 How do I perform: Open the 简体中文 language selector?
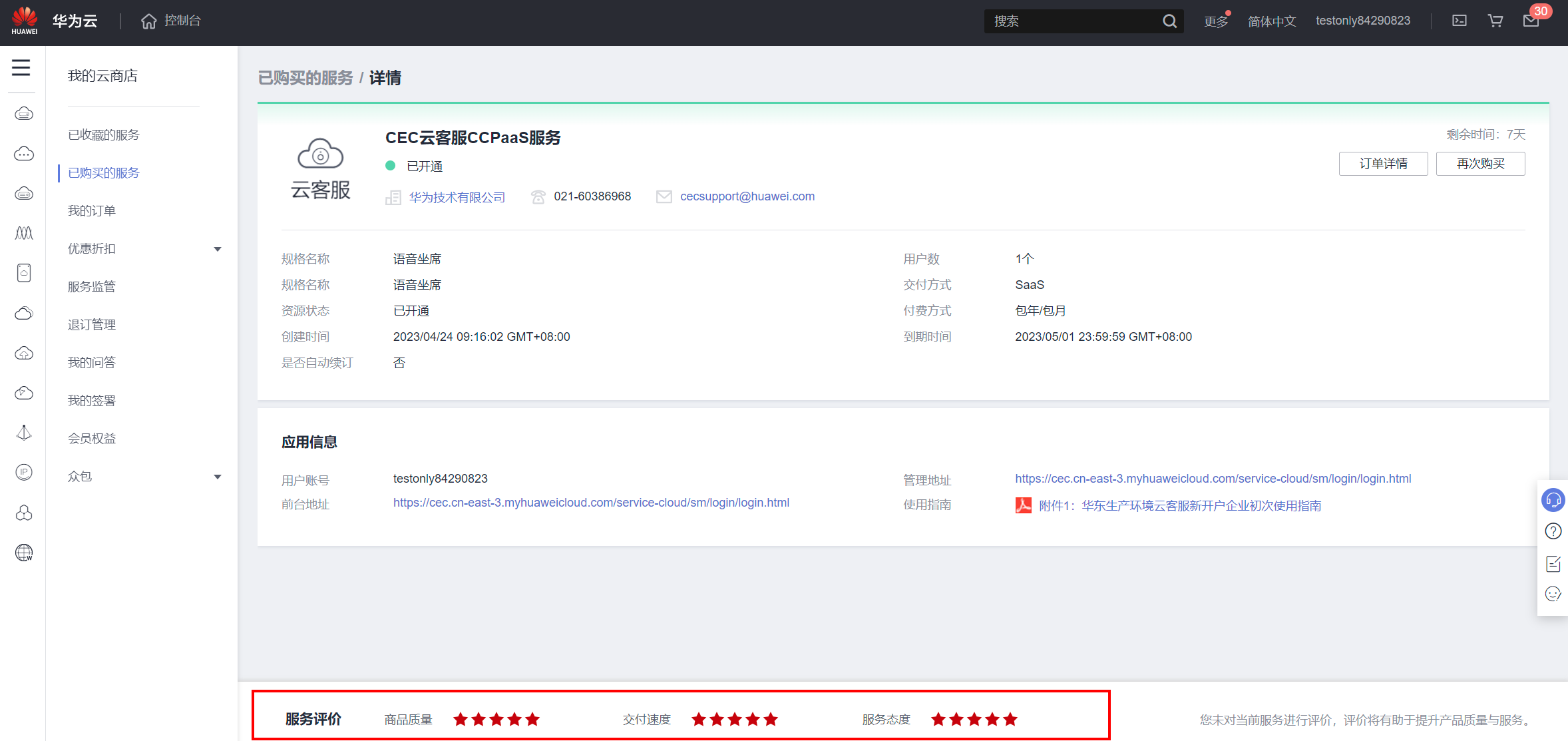tap(1272, 21)
